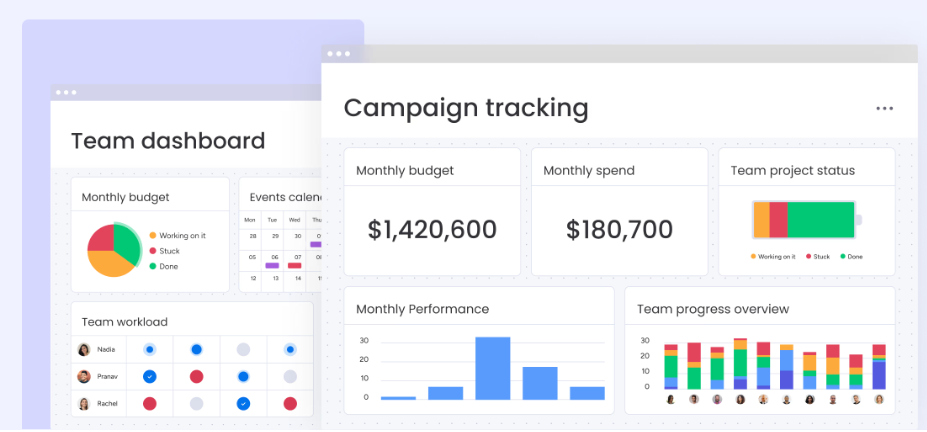Click the Monthly budget pie chart
927x432 pixels.
pyautogui.click(x=113, y=249)
